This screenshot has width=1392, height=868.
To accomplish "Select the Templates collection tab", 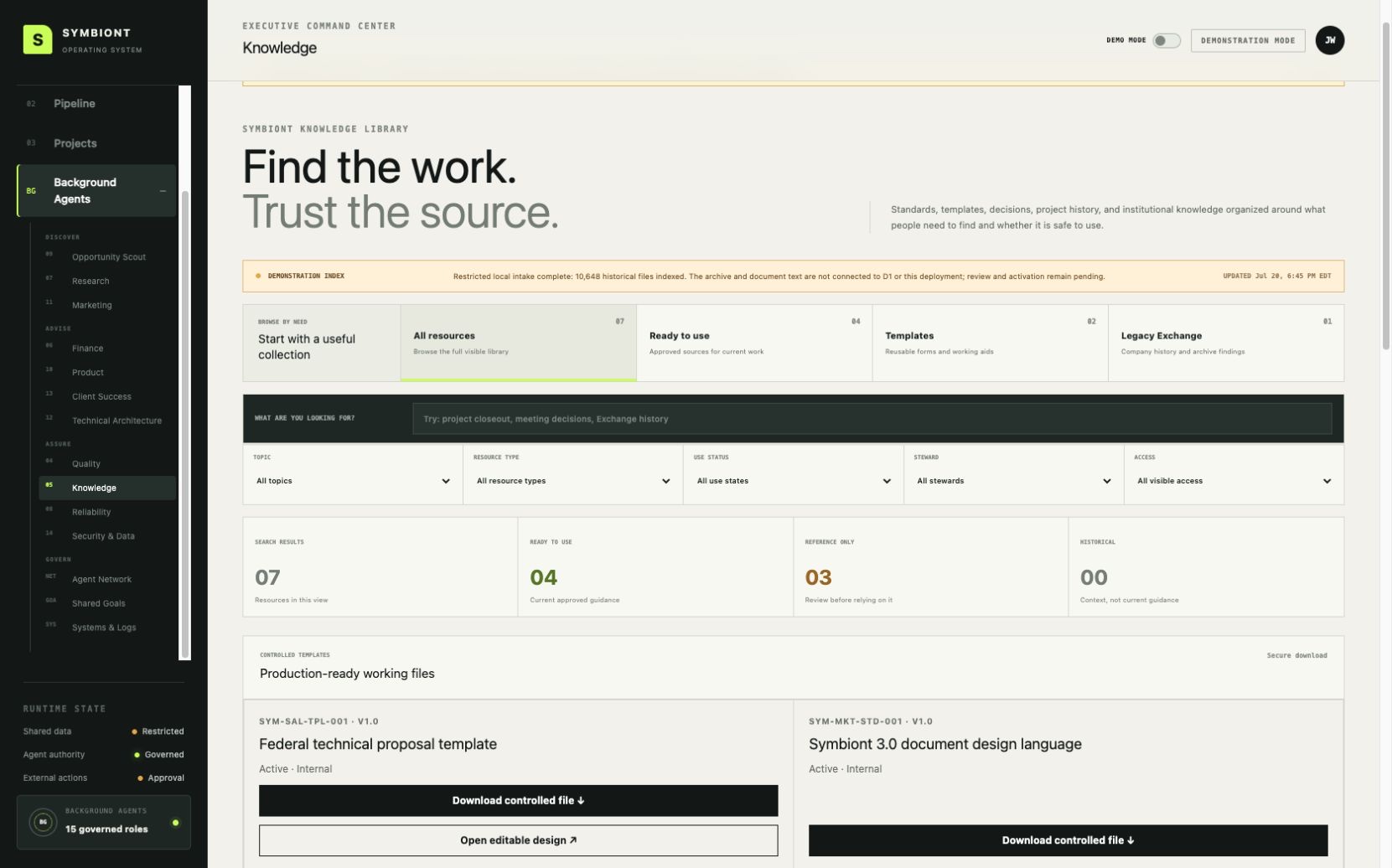I will pyautogui.click(x=991, y=343).
